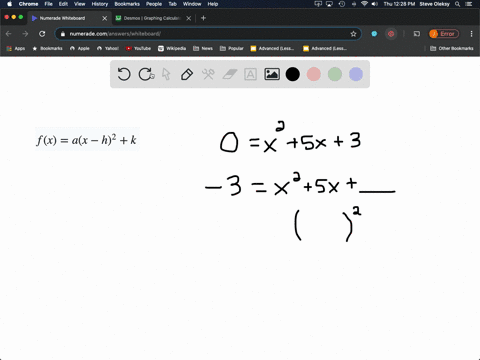Click the browser forward arrow

[x=25, y=34]
